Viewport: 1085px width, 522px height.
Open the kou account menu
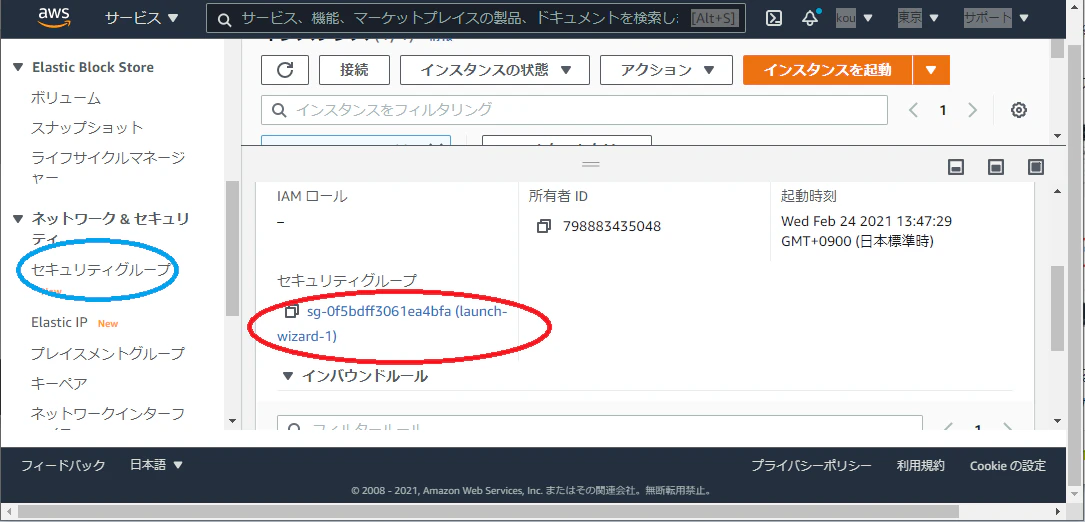tap(855, 18)
